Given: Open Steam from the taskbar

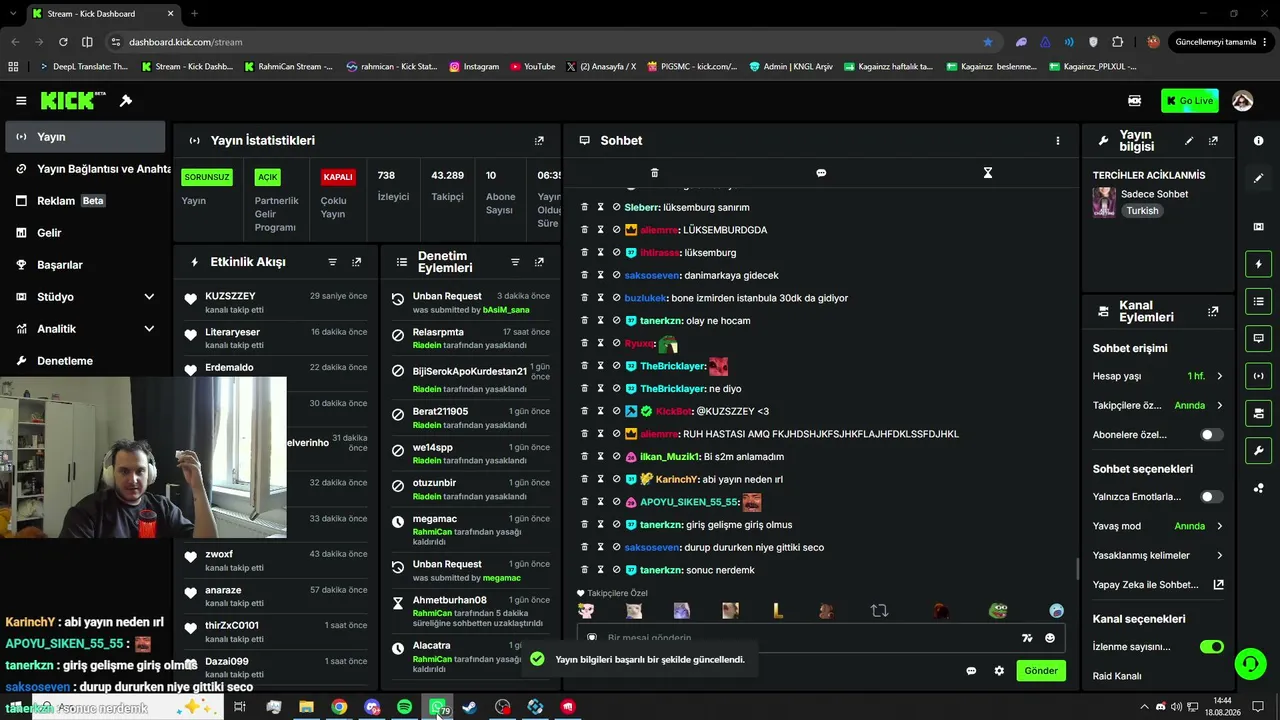Looking at the screenshot, I should click(x=469, y=707).
